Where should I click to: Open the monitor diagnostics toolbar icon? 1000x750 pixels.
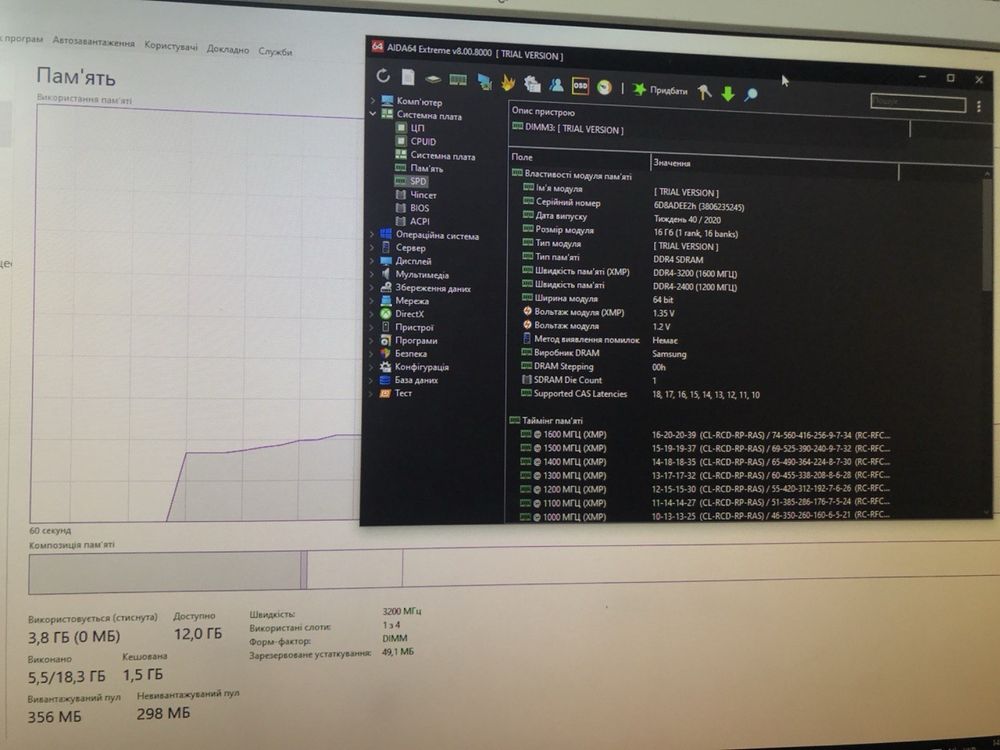(x=485, y=82)
